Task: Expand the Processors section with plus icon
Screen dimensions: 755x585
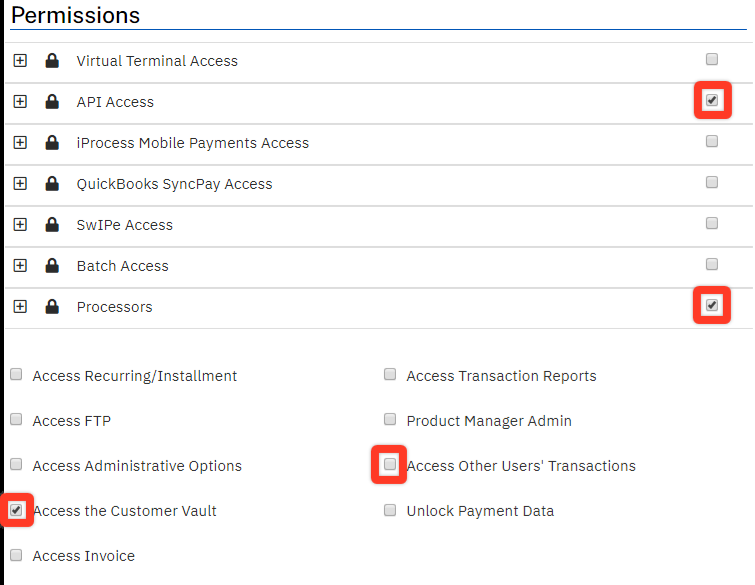Action: pos(20,306)
